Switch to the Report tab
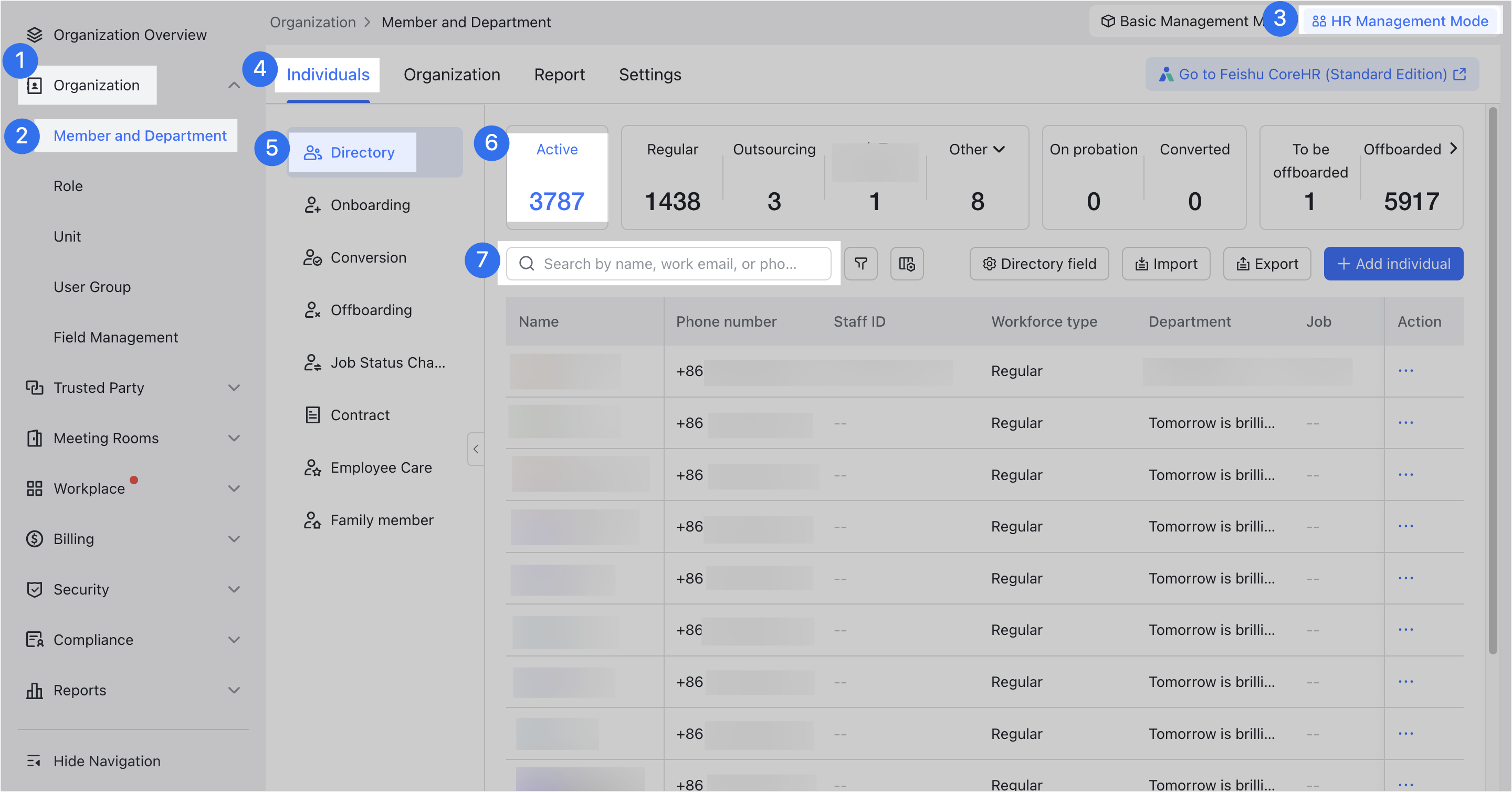Viewport: 1512px width, 792px height. [559, 75]
